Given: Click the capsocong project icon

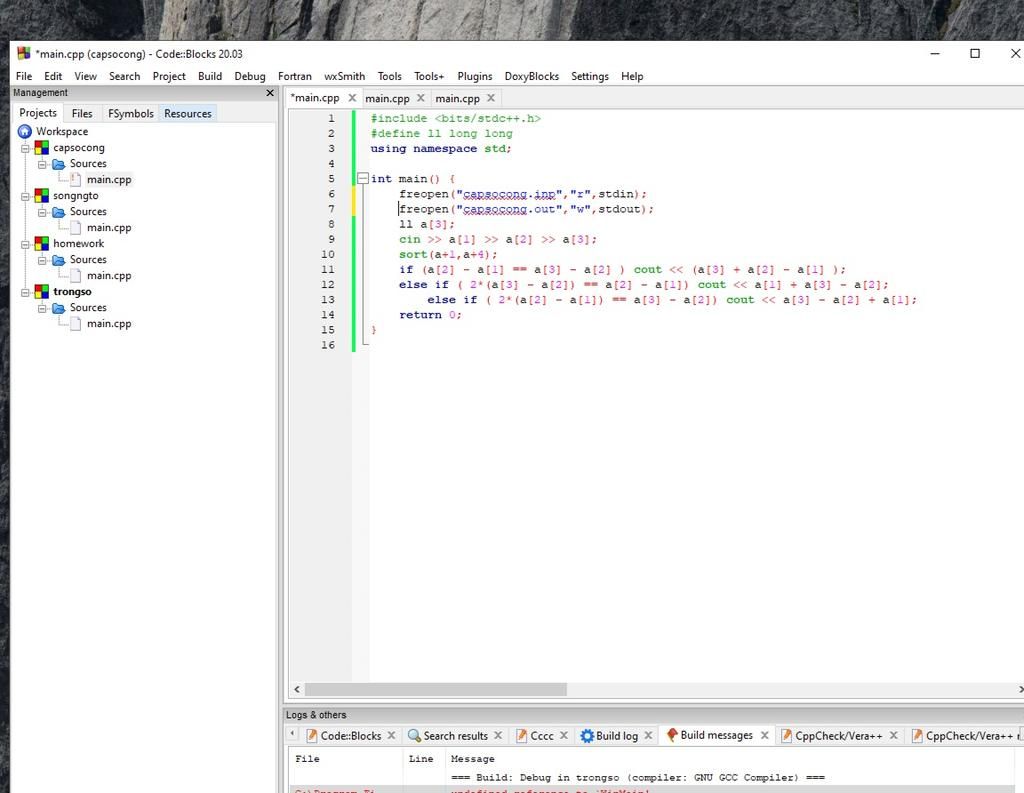Looking at the screenshot, I should 41,148.
